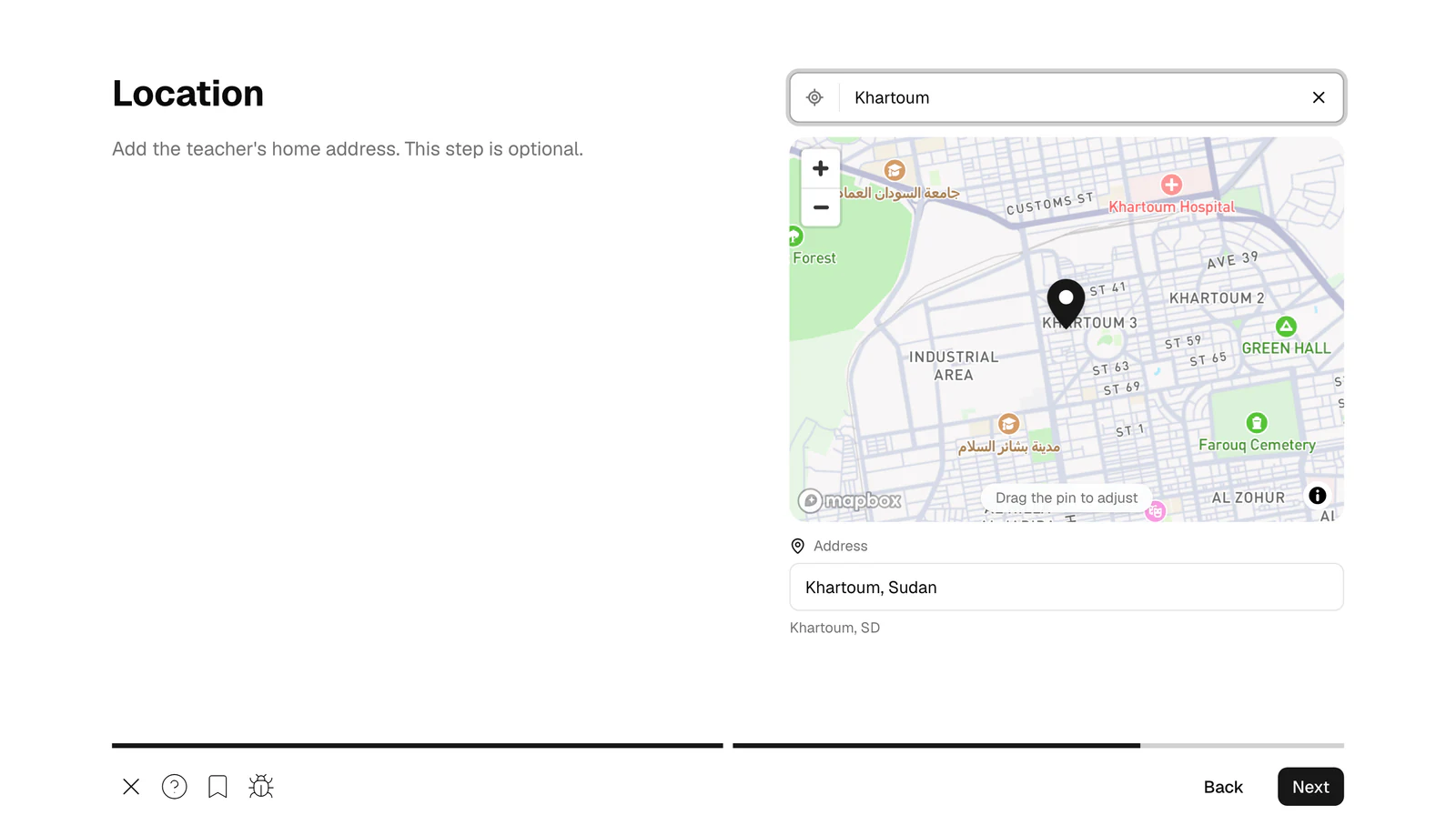Screen dimensions: 1456x825
Task: Click the second progress bar segment
Action: [x=1038, y=746]
